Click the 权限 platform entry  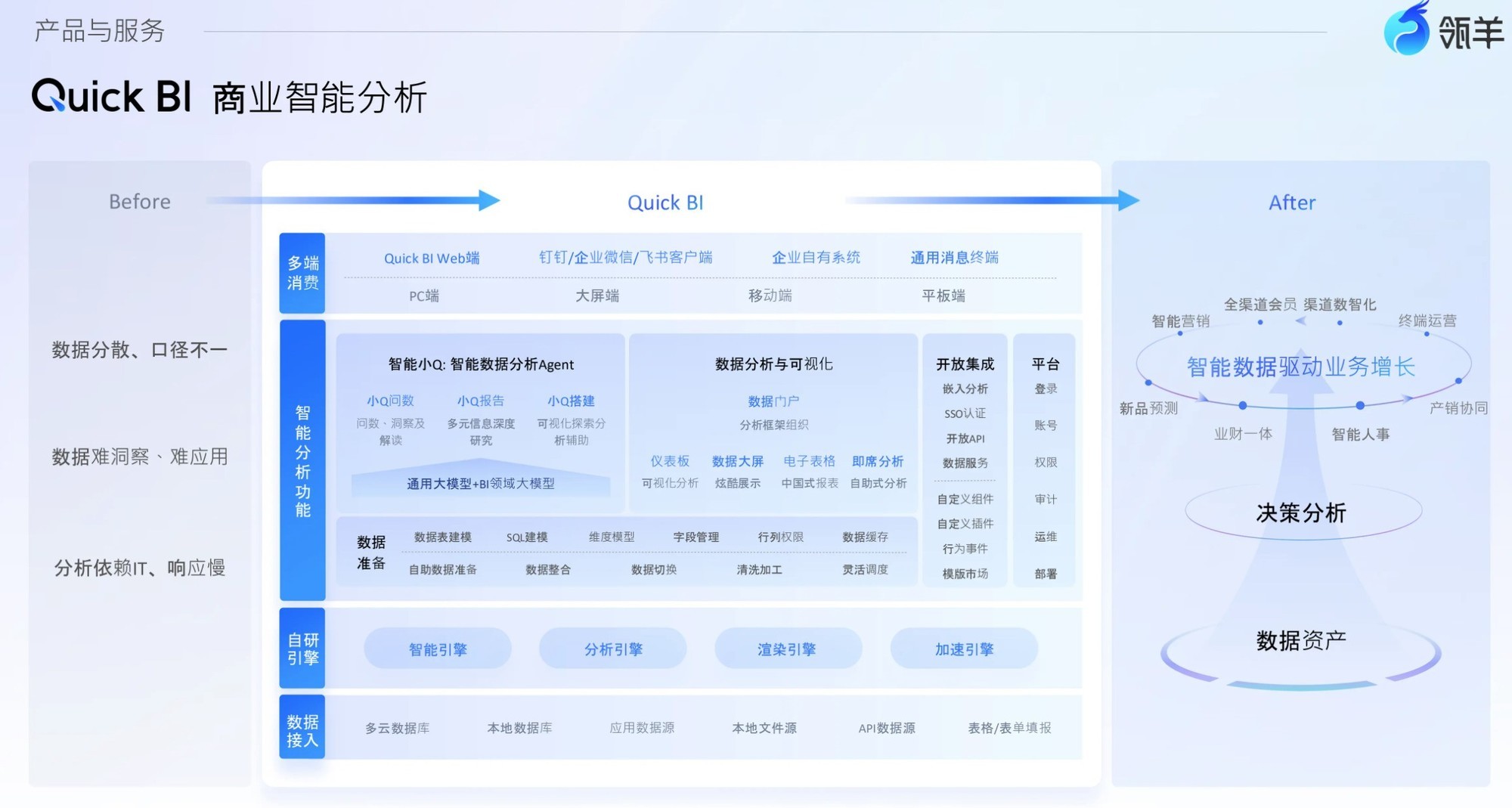pos(1046,462)
